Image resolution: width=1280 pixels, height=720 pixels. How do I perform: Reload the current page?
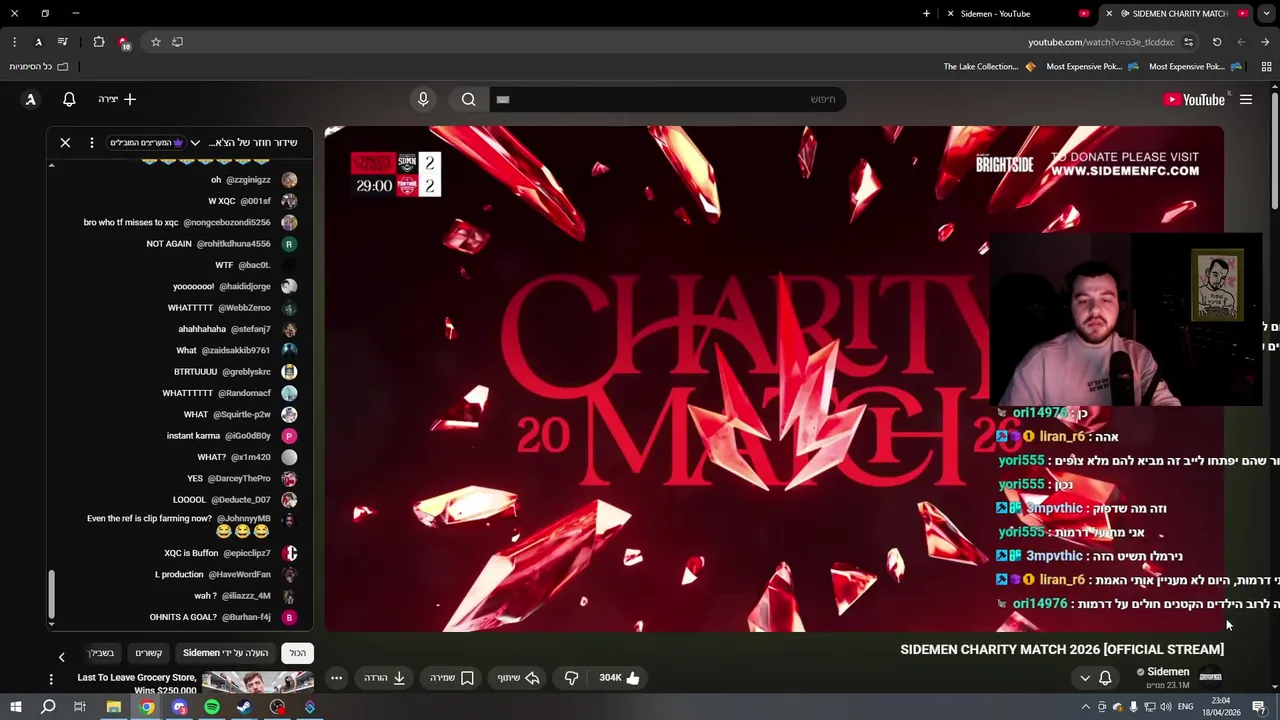coord(1217,42)
